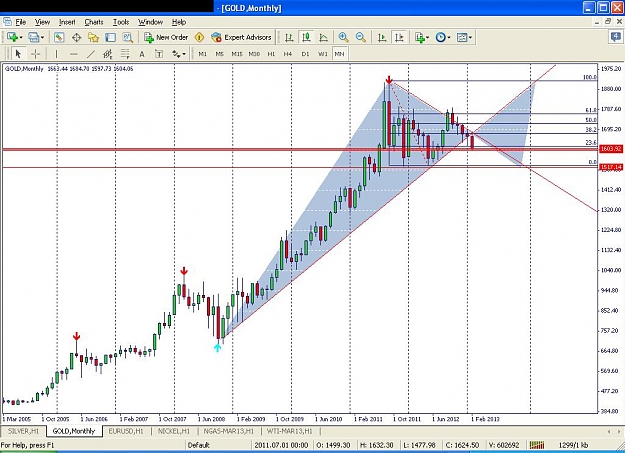This screenshot has height=453, width=625.
Task: Zoom in on the chart
Action: click(343, 37)
